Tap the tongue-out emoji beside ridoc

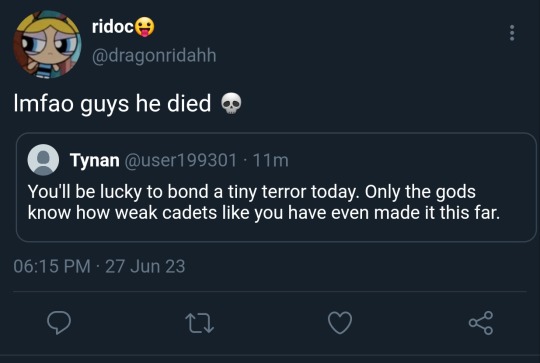[x=144, y=27]
